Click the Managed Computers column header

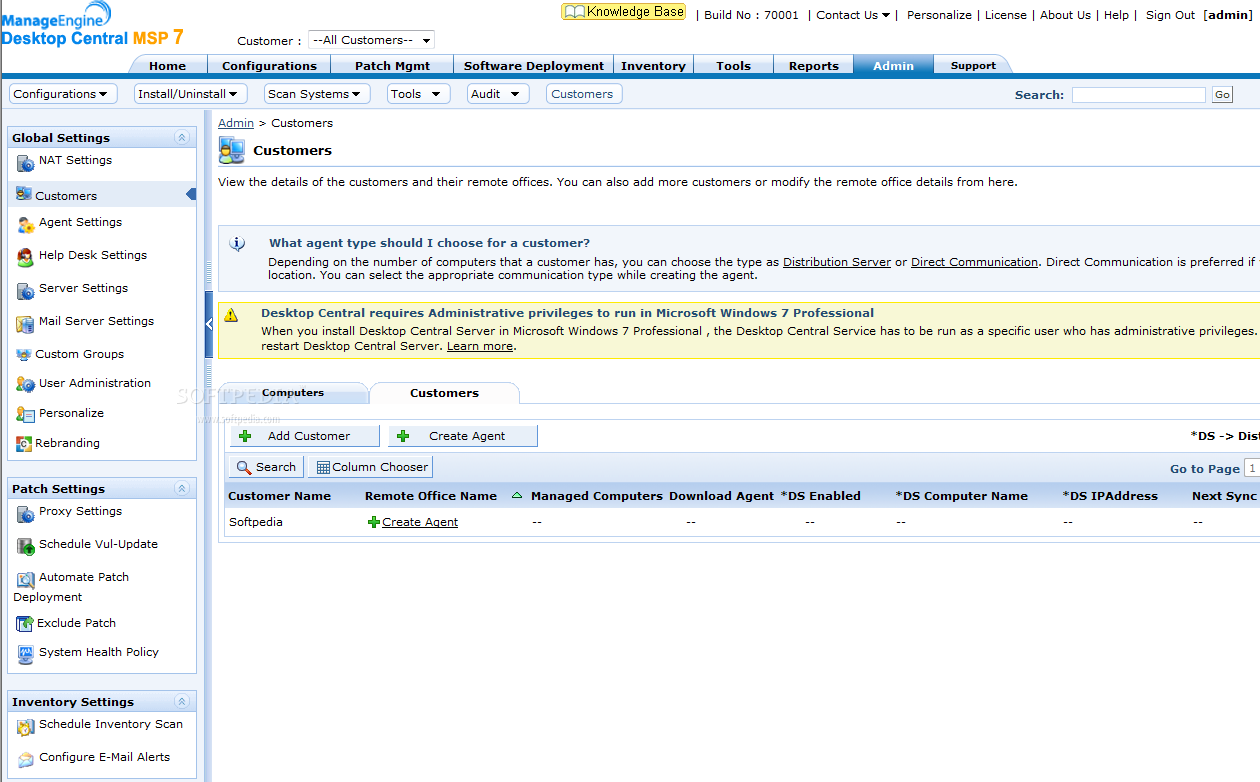click(x=597, y=496)
